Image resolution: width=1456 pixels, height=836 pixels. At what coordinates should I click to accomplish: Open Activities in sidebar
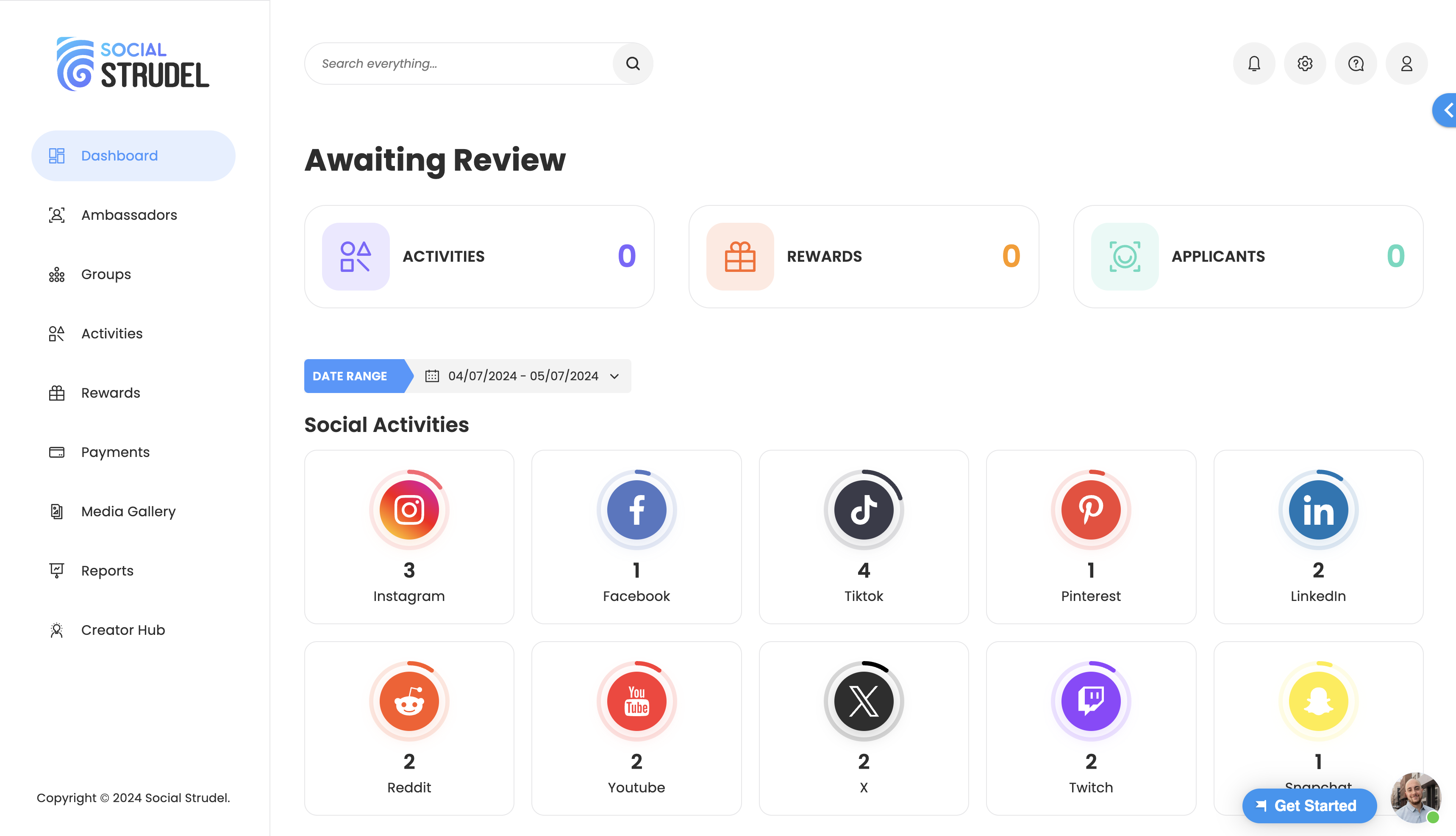[x=133, y=334]
